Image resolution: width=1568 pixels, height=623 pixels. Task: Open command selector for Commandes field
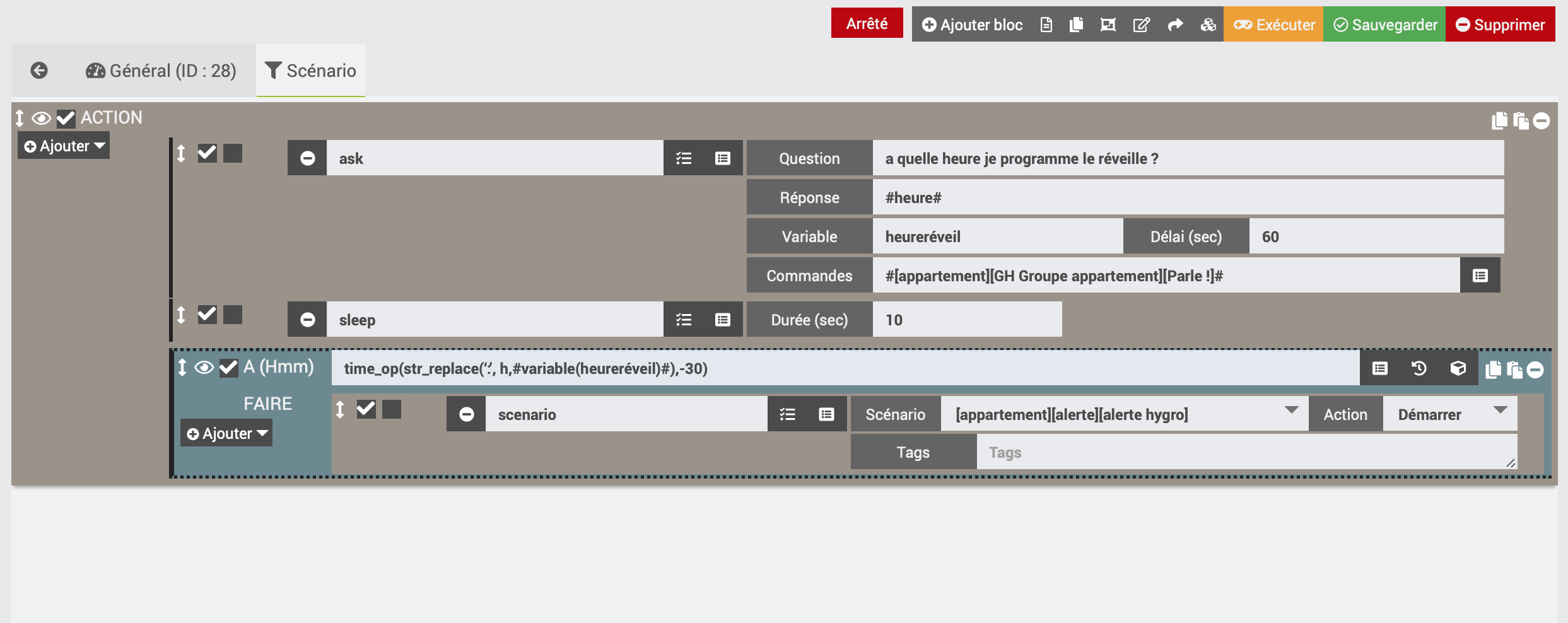point(1480,275)
